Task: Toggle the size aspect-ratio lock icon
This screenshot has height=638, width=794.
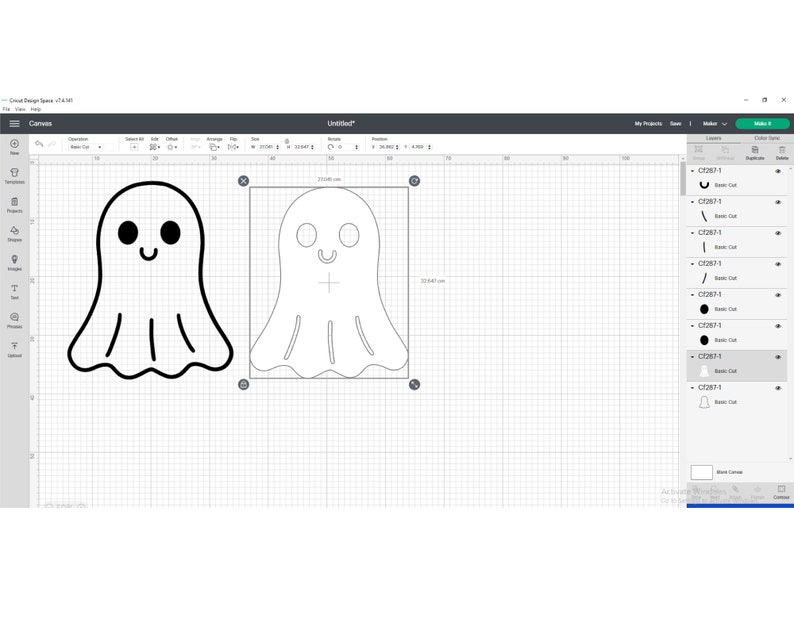Action: (287, 141)
